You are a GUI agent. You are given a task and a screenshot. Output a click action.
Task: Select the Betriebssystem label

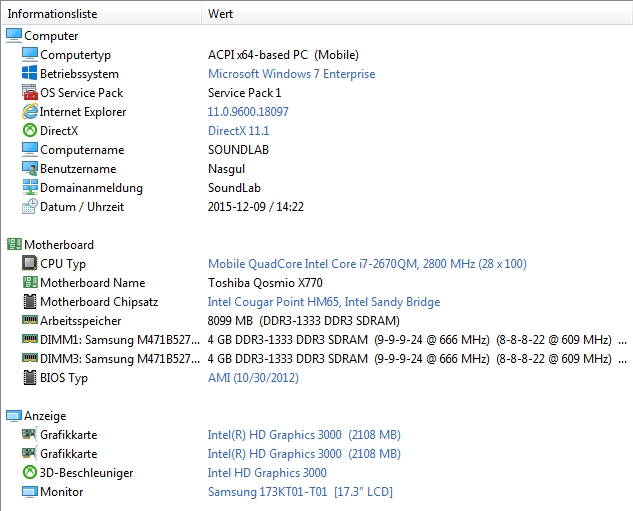coord(79,74)
